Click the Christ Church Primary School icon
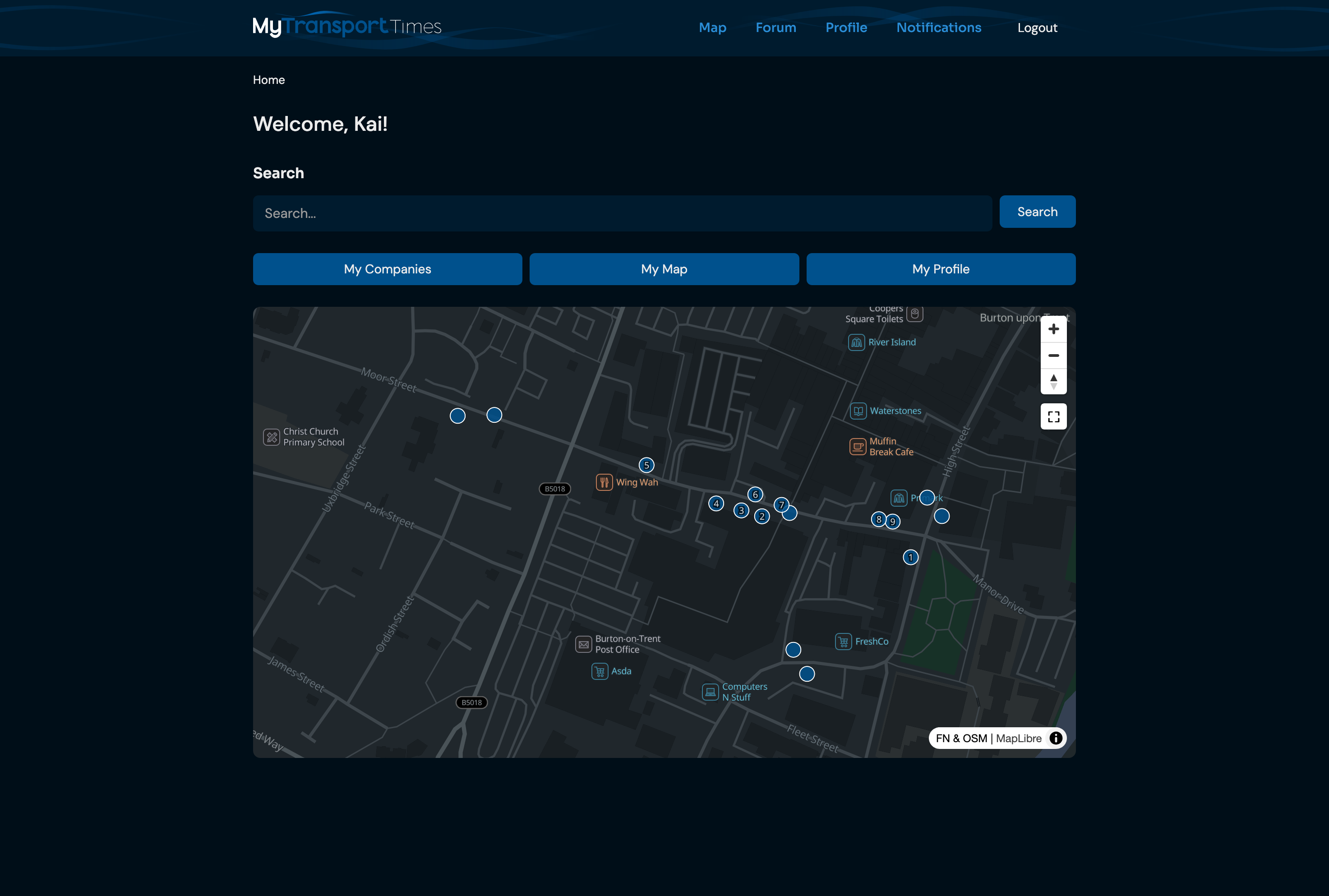 pos(272,437)
